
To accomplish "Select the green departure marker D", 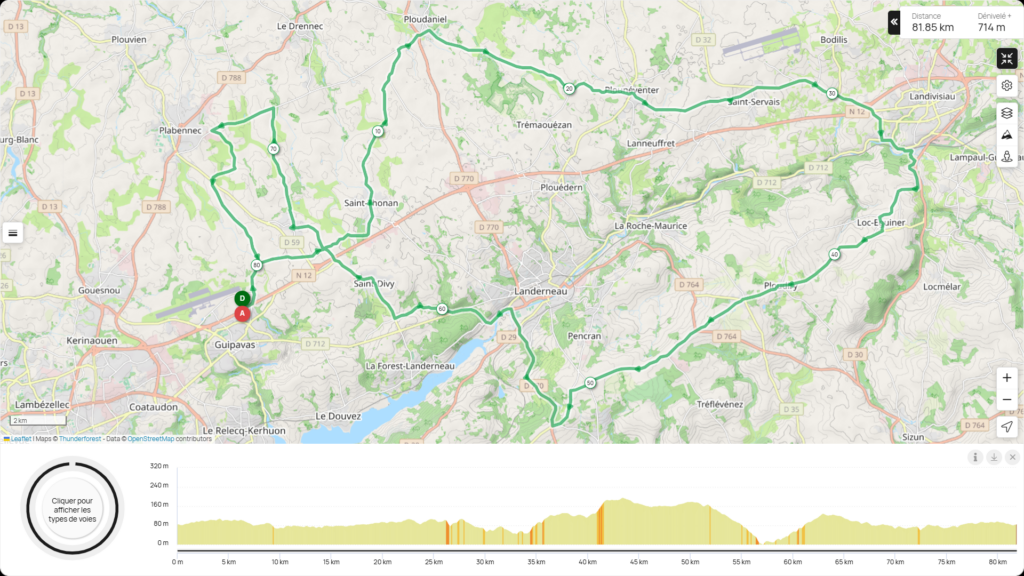I will [242, 298].
